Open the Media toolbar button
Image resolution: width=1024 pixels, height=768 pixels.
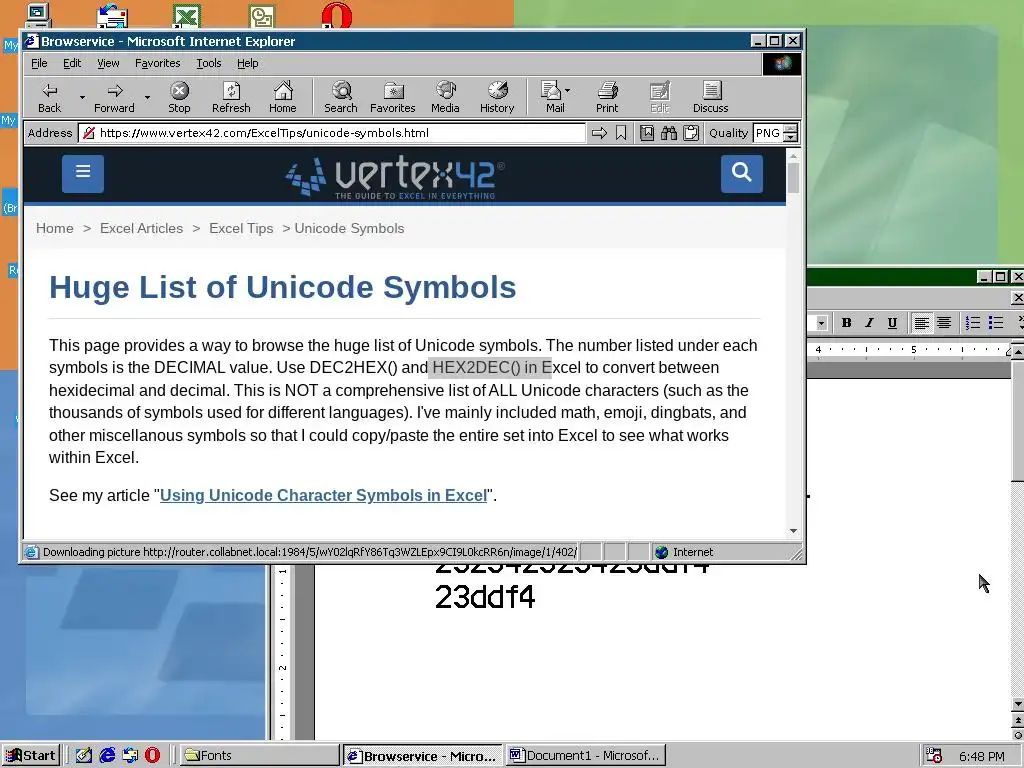pyautogui.click(x=445, y=97)
